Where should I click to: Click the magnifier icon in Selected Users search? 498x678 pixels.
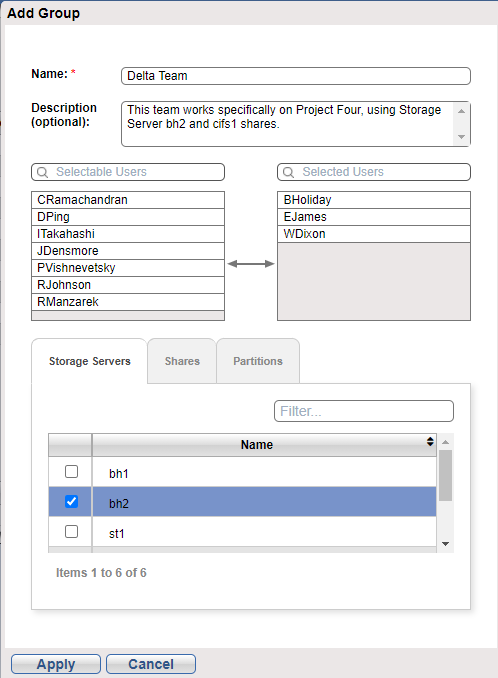(288, 172)
